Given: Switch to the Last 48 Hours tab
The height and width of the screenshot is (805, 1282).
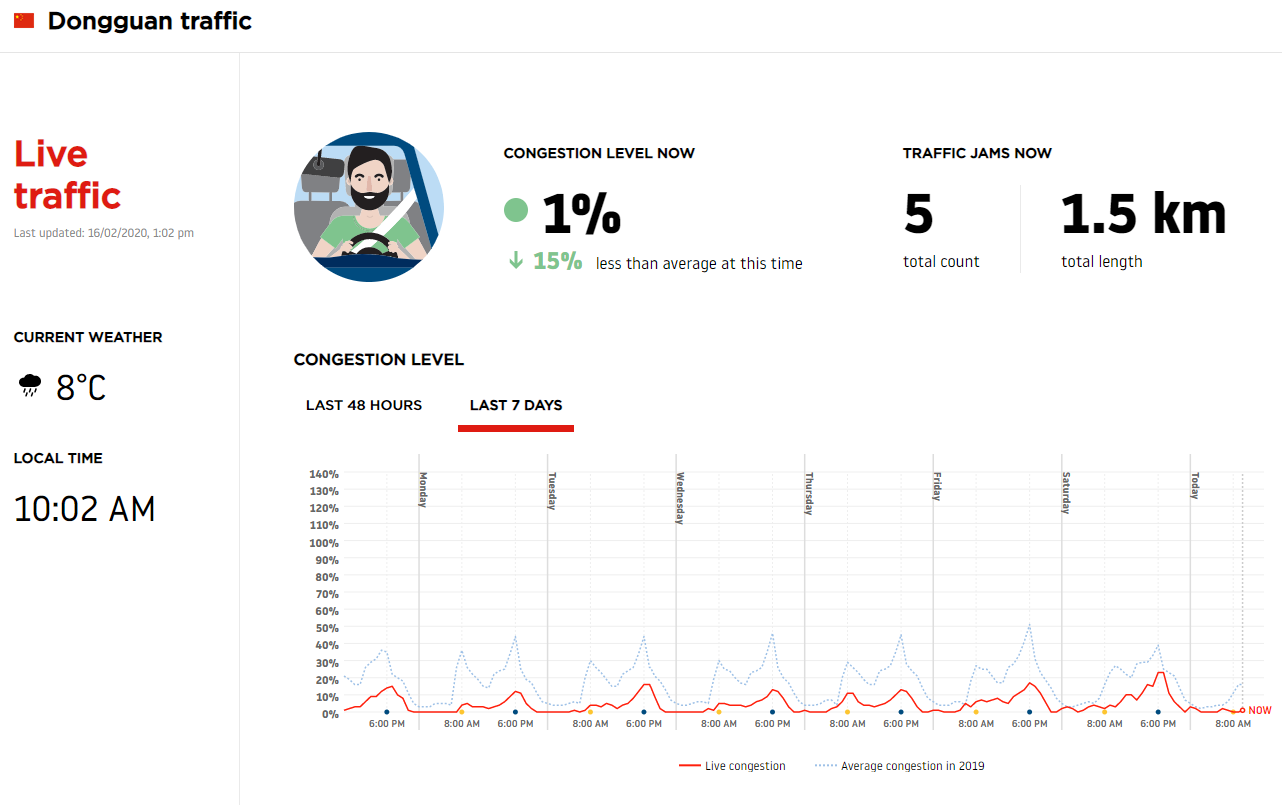Looking at the screenshot, I should click(364, 405).
